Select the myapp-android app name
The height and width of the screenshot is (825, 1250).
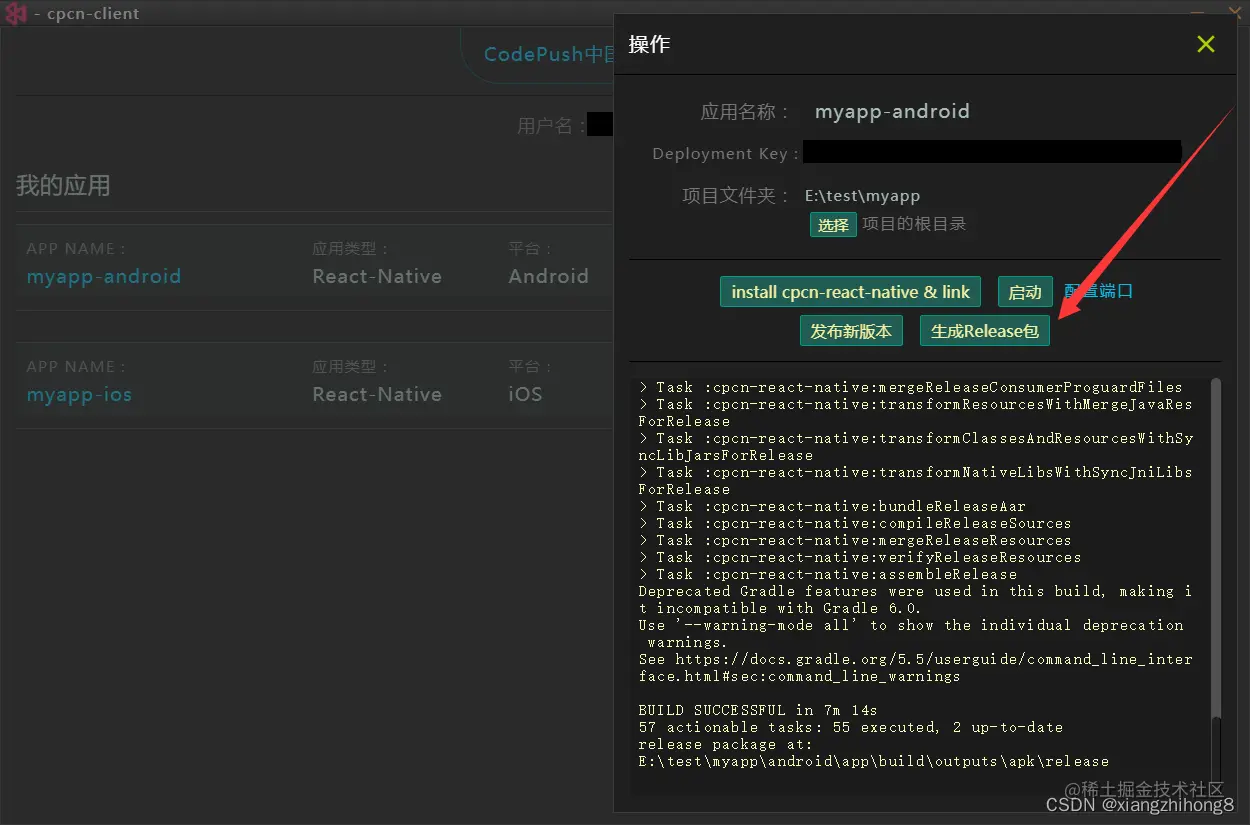(104, 276)
